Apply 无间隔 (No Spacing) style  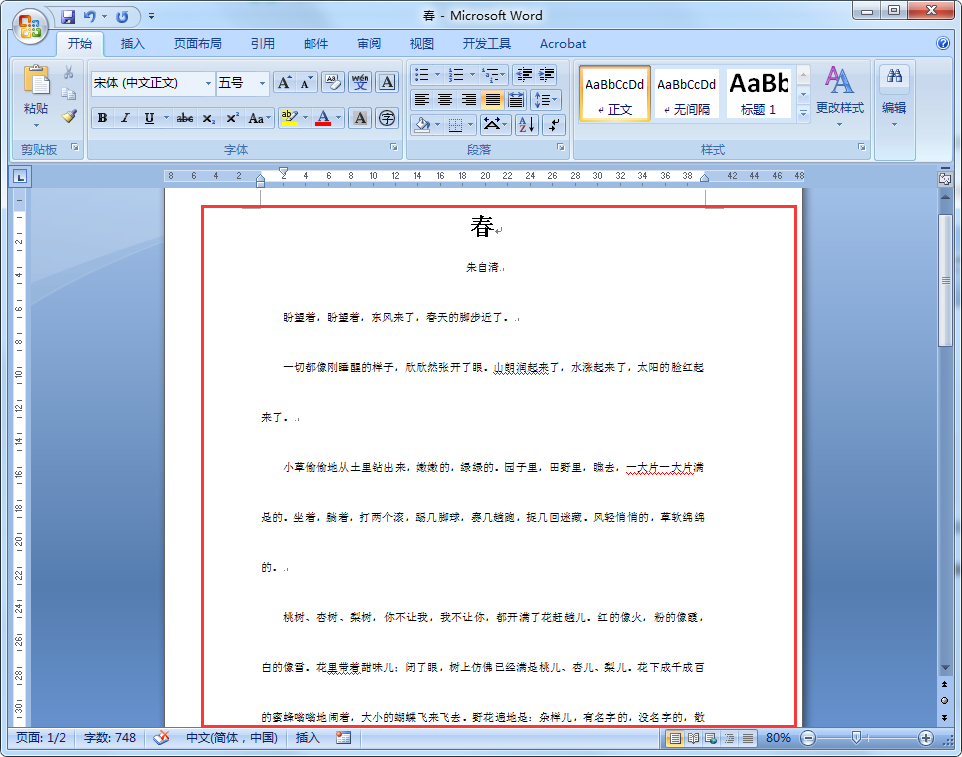(687, 94)
